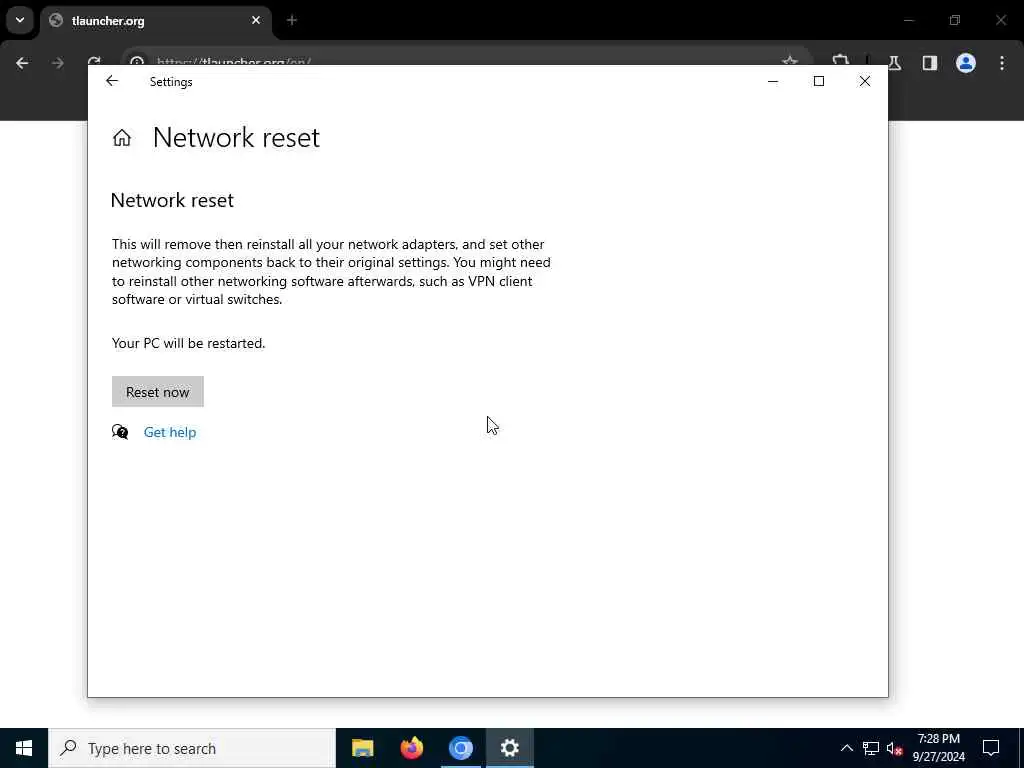Show hidden system tray icons
The width and height of the screenshot is (1024, 768).
point(846,748)
